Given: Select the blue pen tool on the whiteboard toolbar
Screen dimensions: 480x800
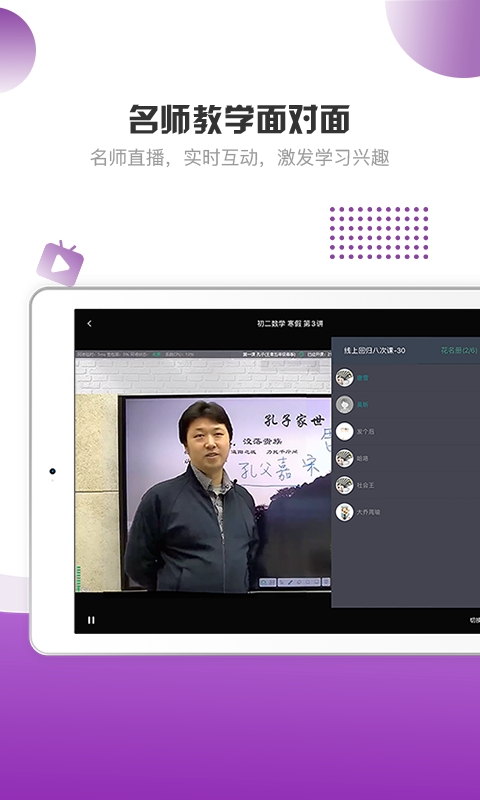Looking at the screenshot, I should click(x=289, y=582).
